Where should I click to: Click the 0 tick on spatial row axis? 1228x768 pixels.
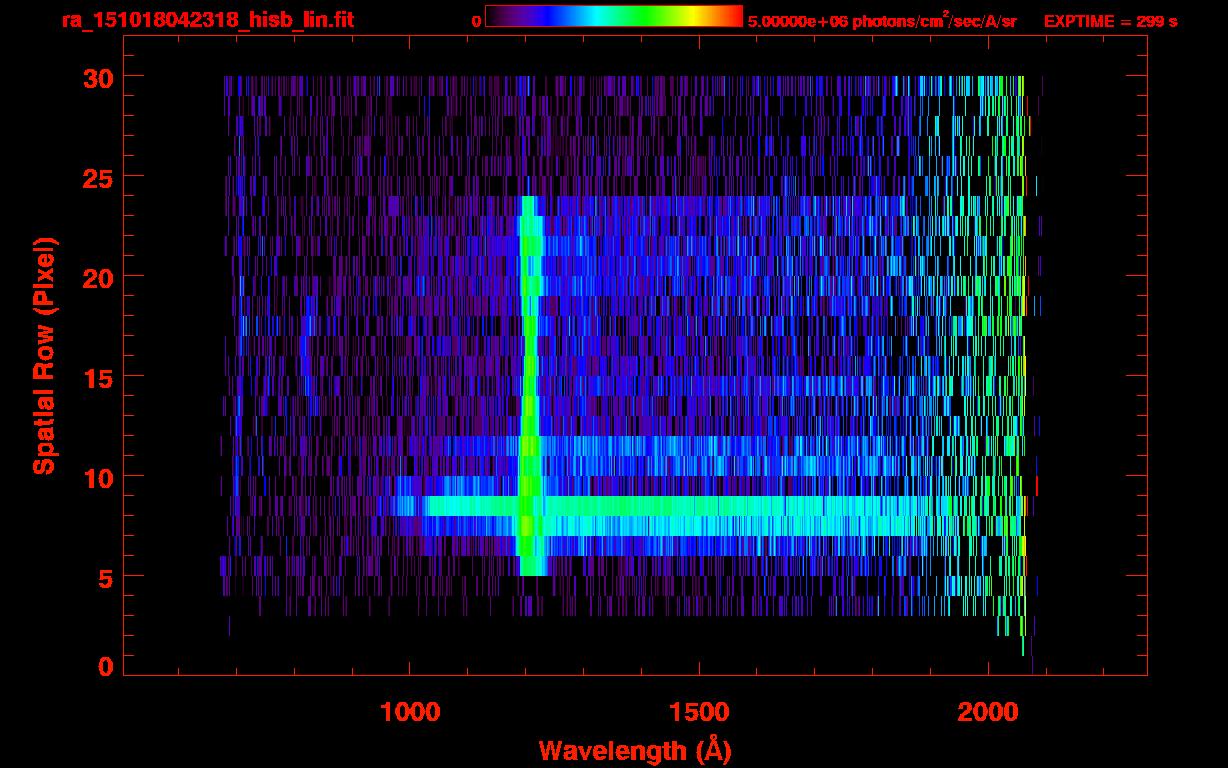click(x=103, y=667)
